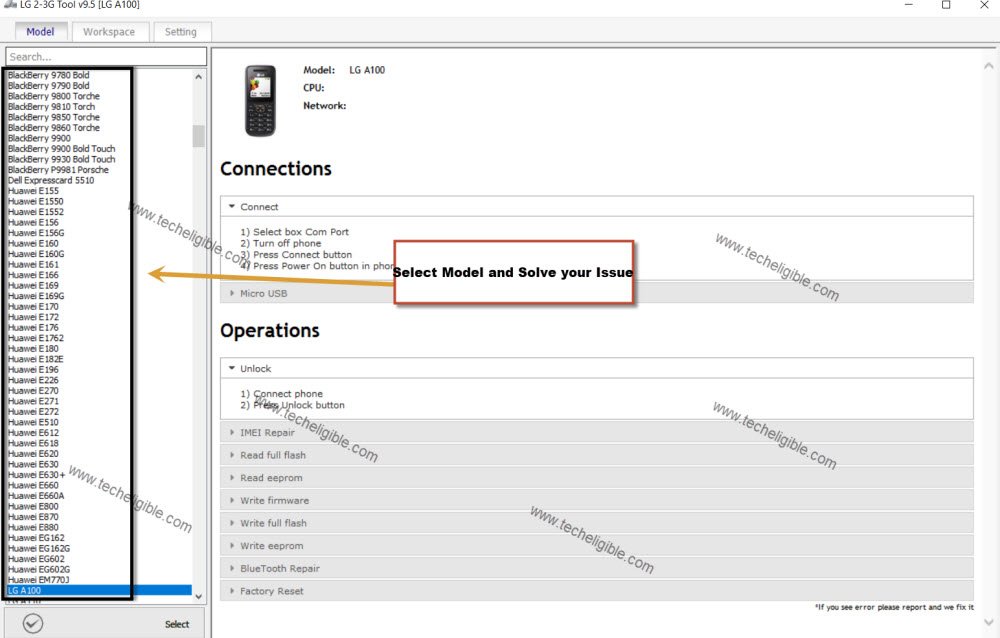Select Huawei E510 in the list
Screen dimensions: 1000x638
(33, 422)
